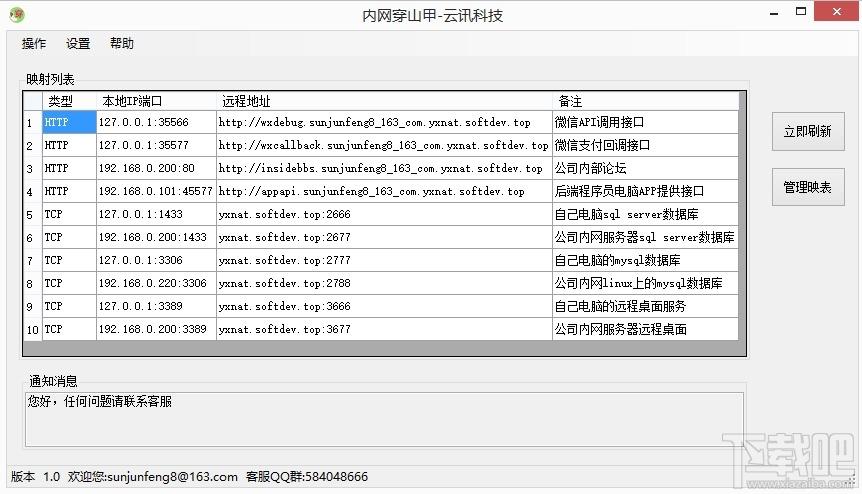Select local address 192.168.0.200:80

157,168
